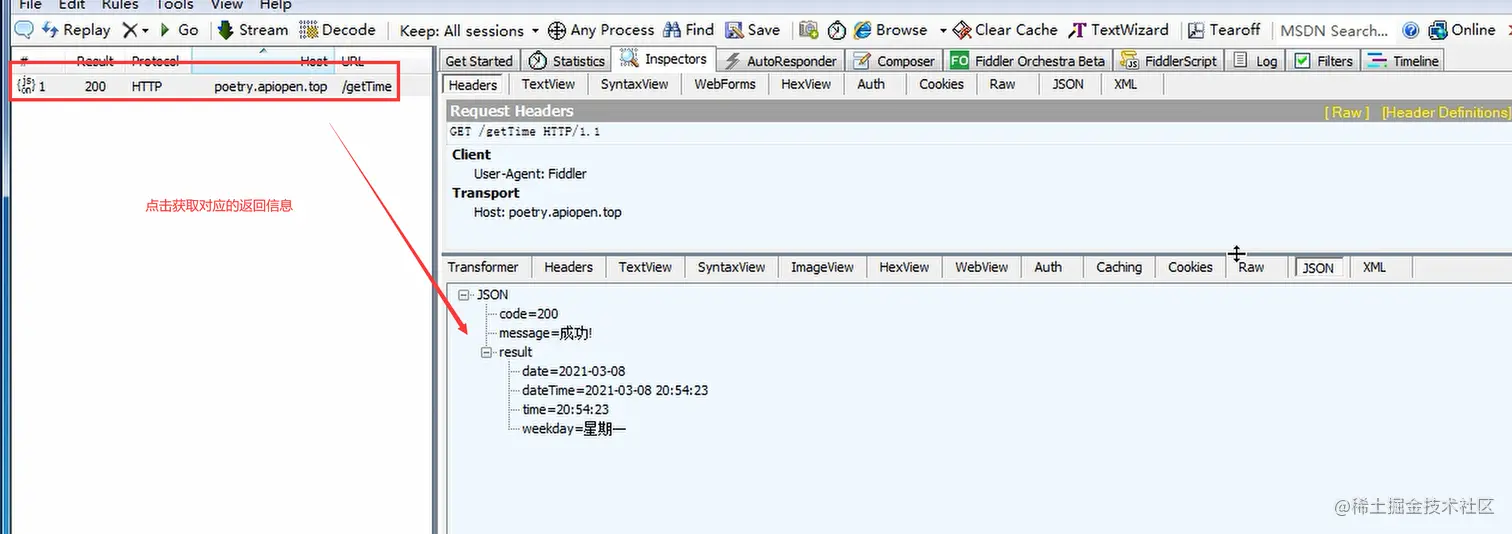Sort sessions by Host column
The width and height of the screenshot is (1512, 534).
[x=314, y=62]
